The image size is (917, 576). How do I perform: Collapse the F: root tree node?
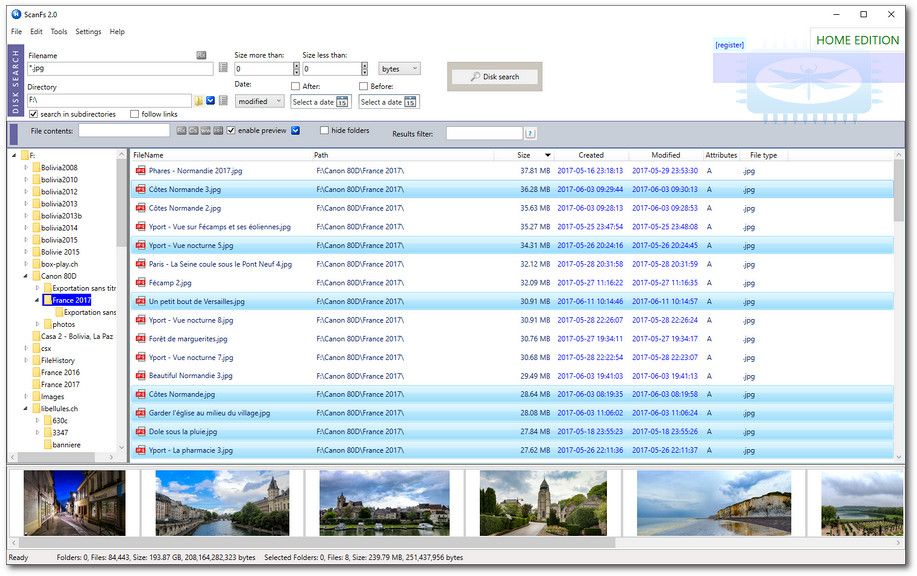tap(14, 156)
